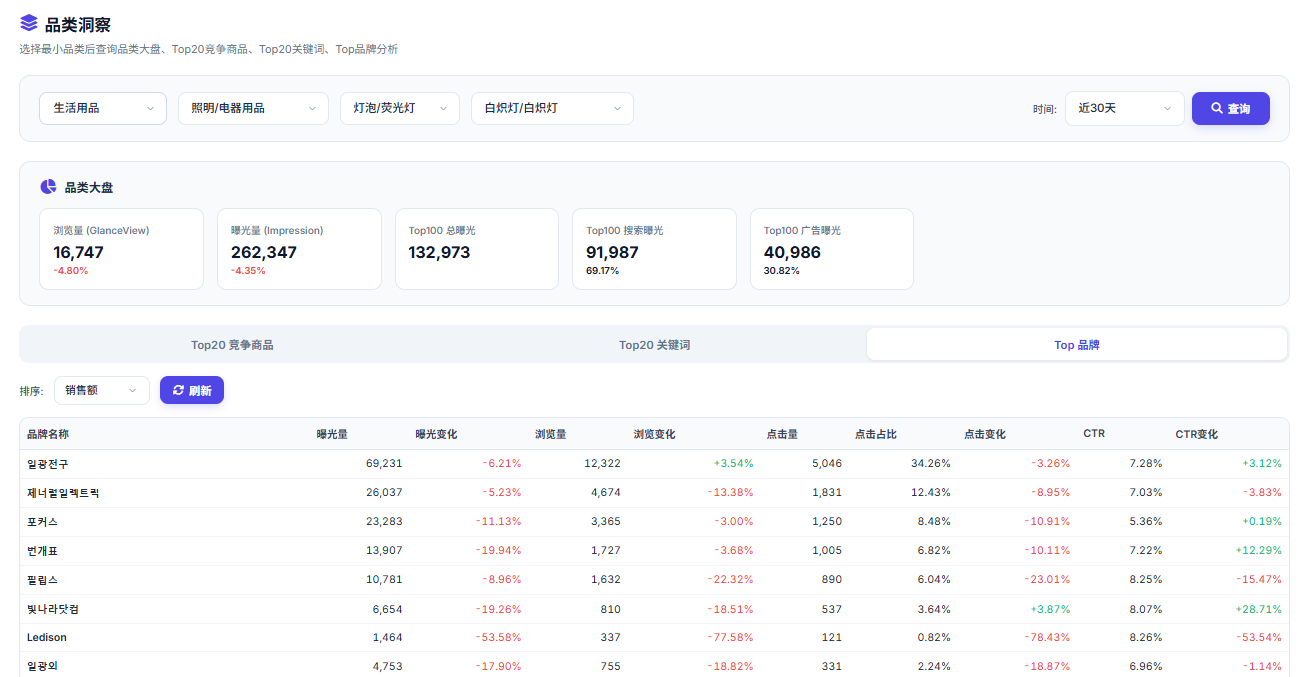
Task: Click the 132,973 total exposure value
Action: tap(439, 253)
